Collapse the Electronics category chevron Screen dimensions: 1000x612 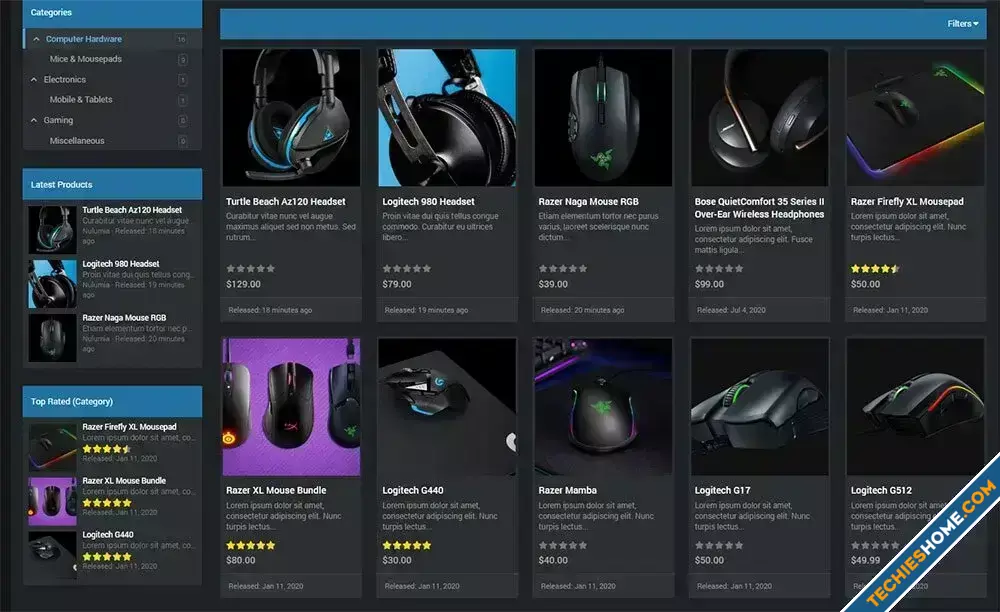pyautogui.click(x=34, y=80)
